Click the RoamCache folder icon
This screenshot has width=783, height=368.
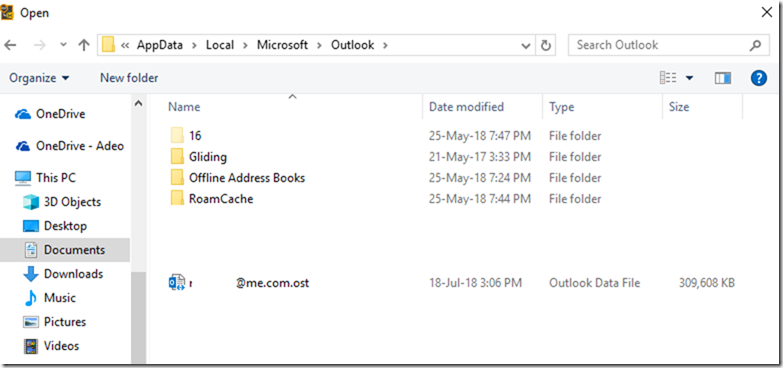178,198
